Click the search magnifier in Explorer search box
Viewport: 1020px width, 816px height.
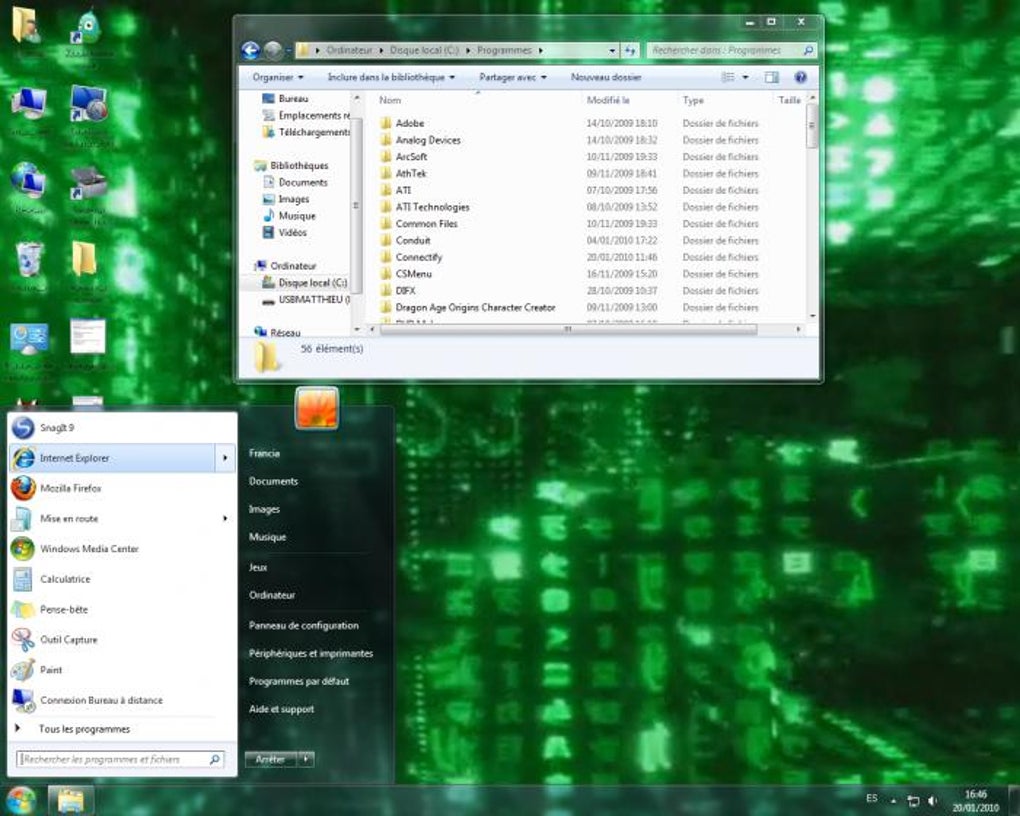point(808,50)
